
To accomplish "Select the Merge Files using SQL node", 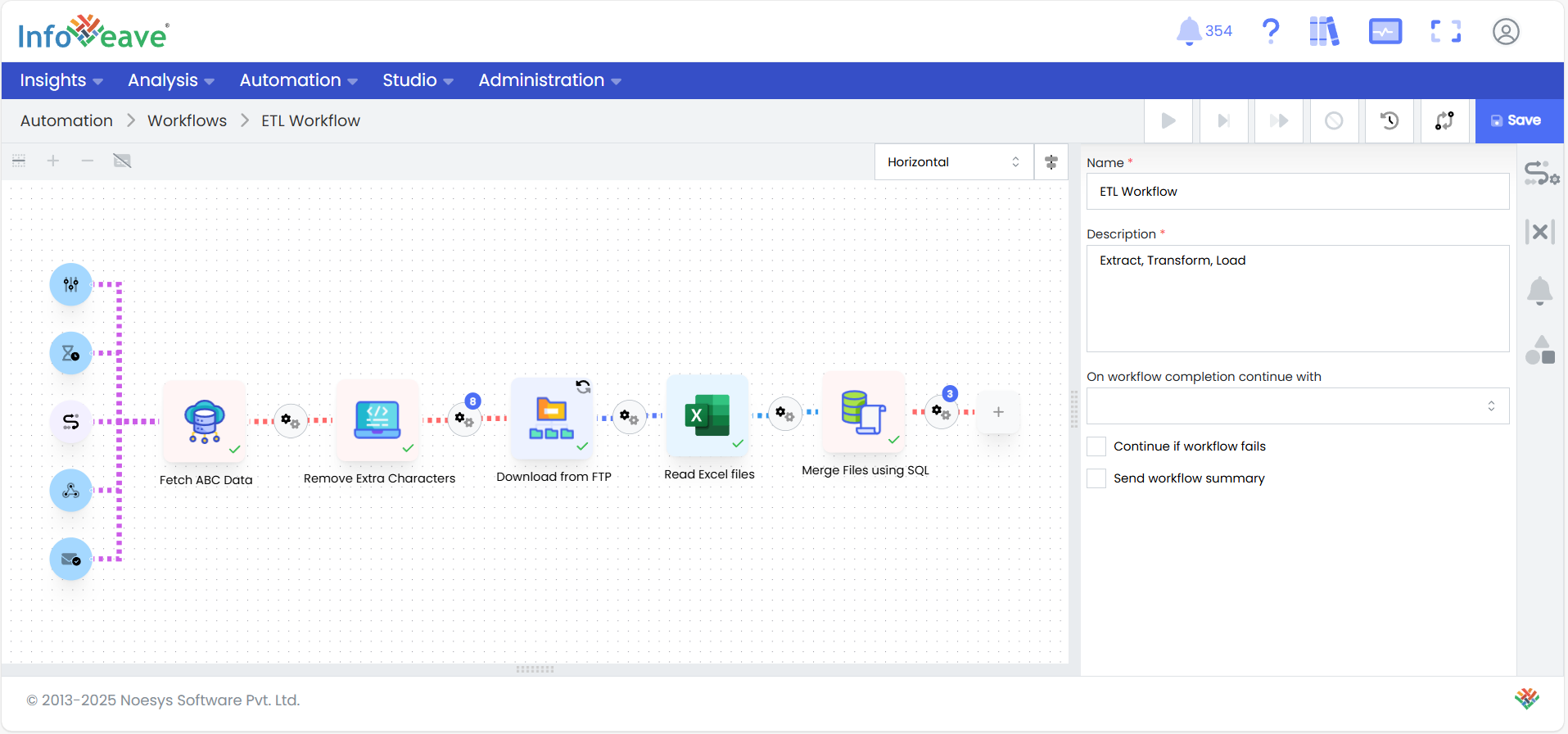I will pos(863,412).
